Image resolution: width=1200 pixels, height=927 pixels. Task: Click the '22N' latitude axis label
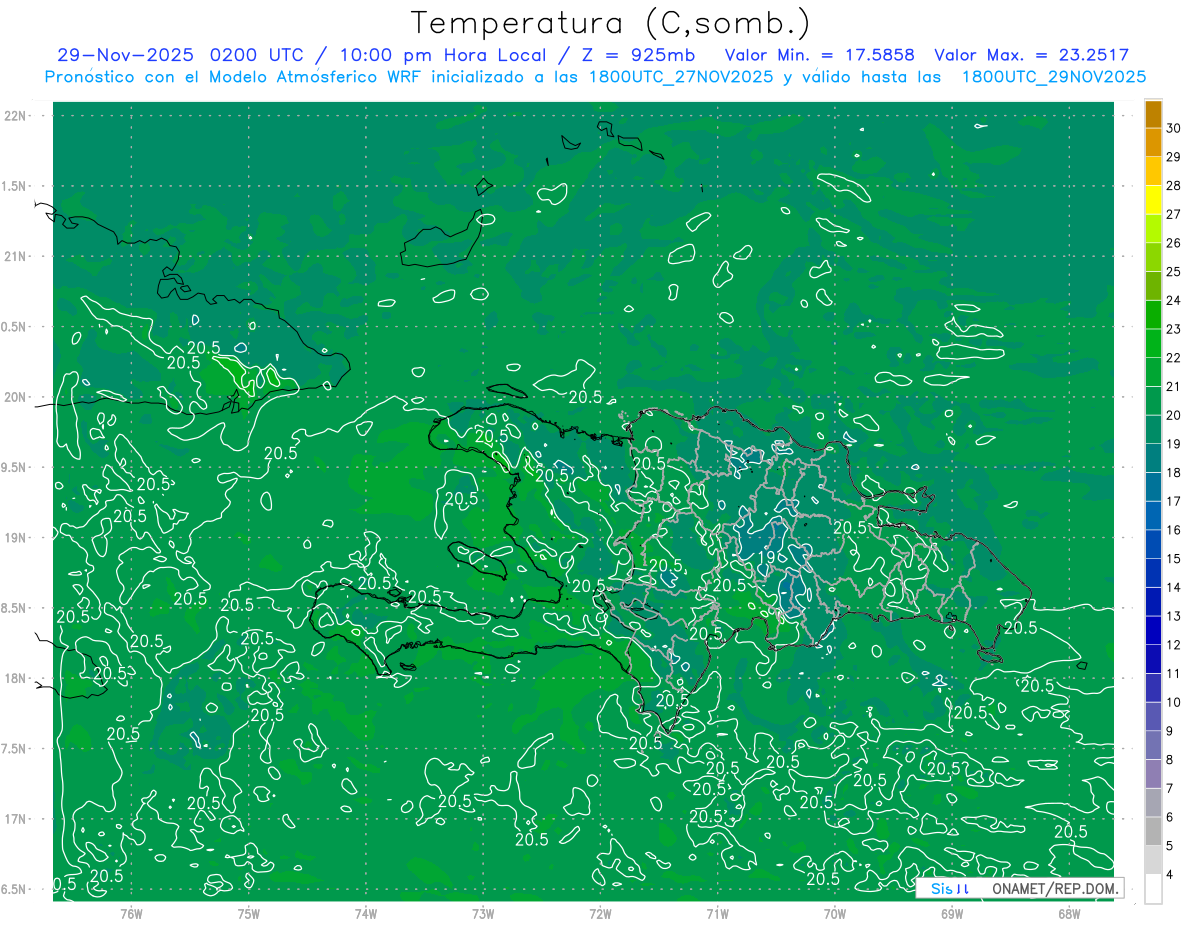click(15, 115)
